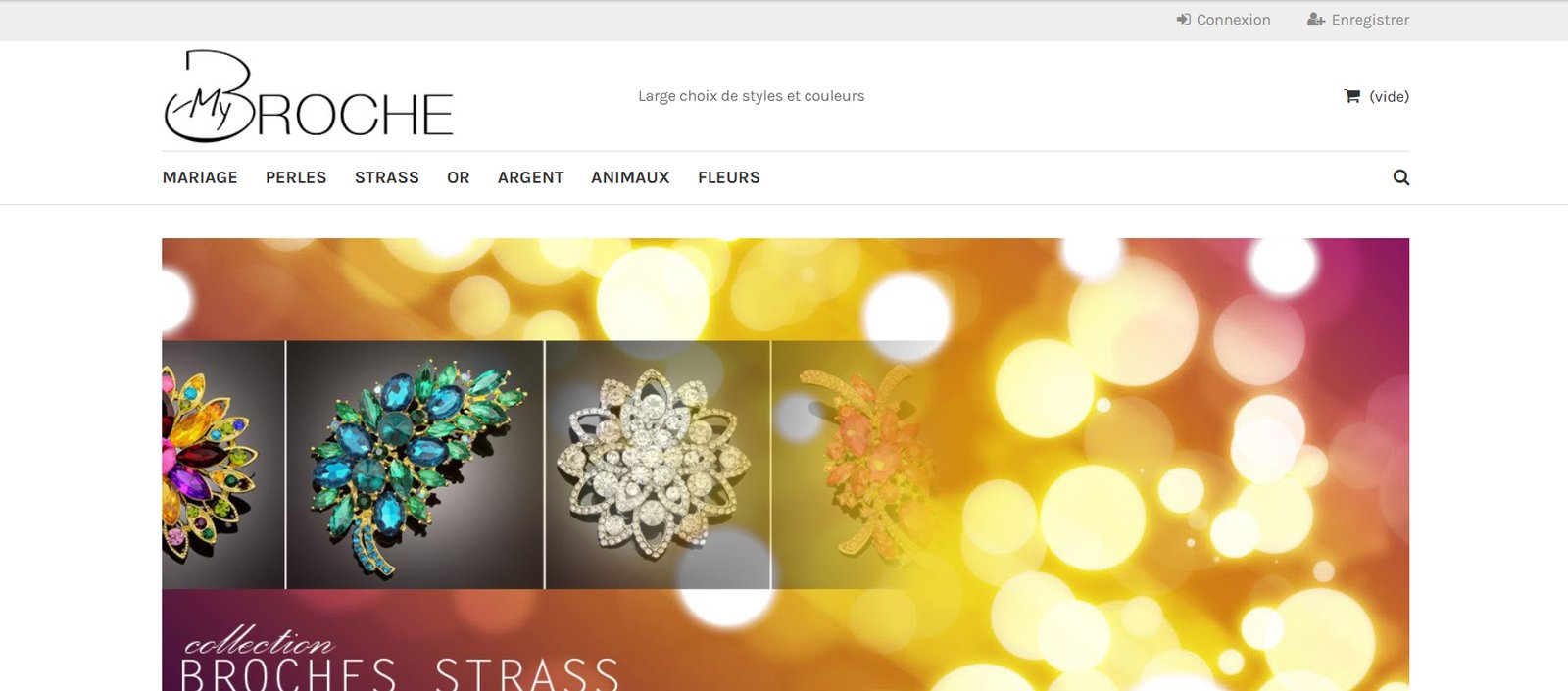Click the Enregistrer link
This screenshot has width=1568, height=691.
1370,20
